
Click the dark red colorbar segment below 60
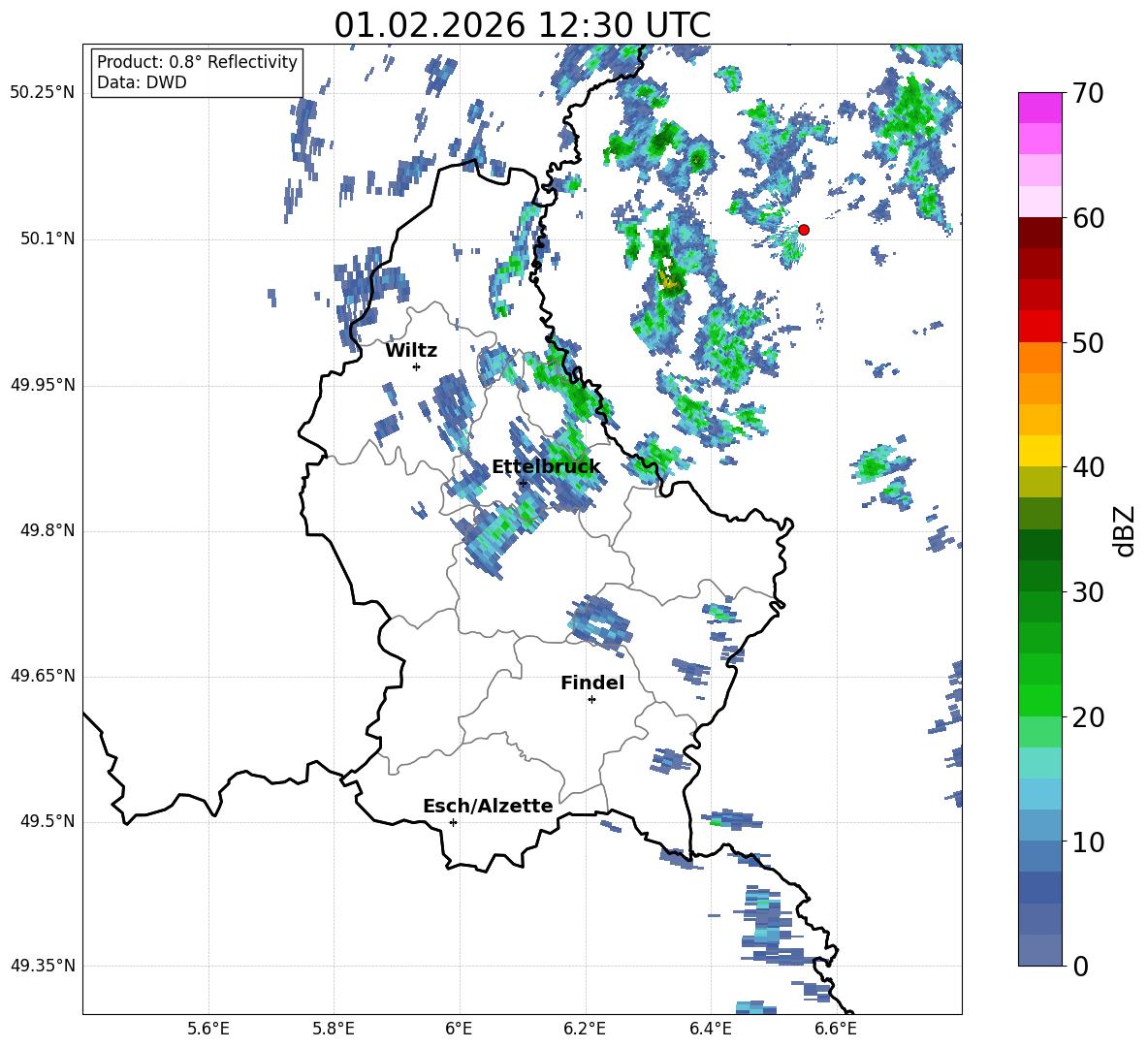pos(1039,234)
